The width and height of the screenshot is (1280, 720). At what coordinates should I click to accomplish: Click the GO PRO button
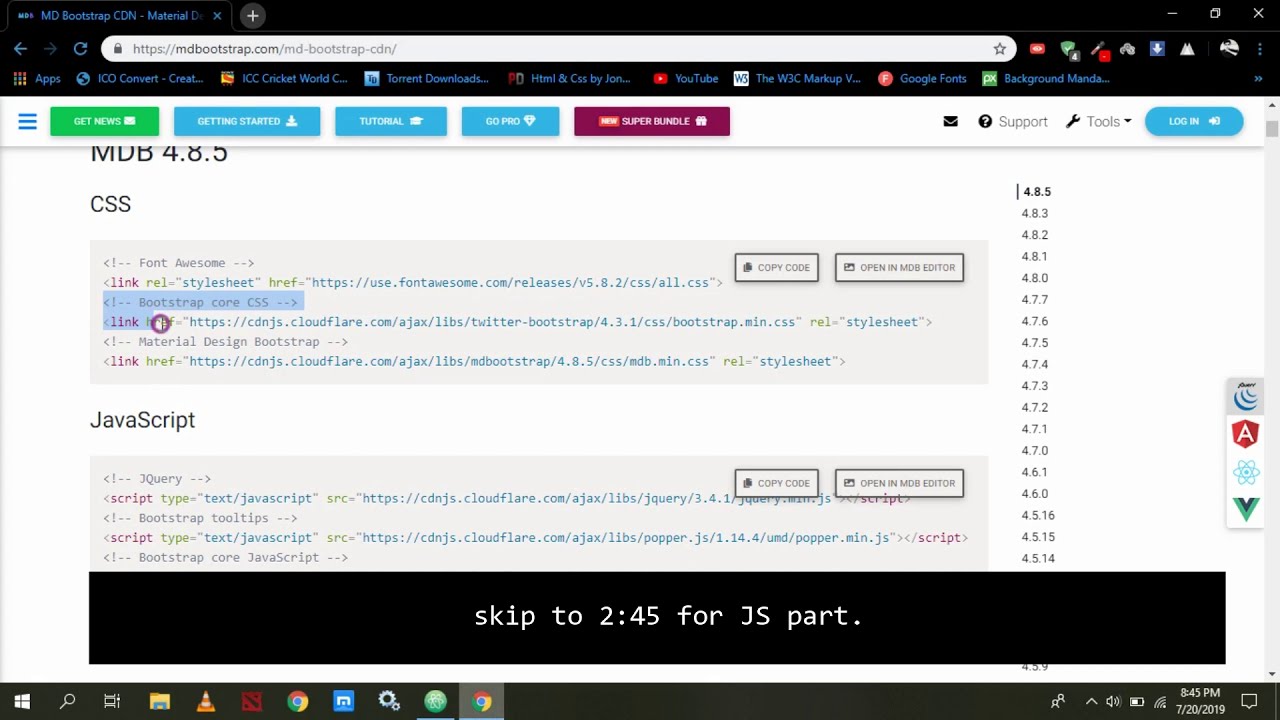(x=510, y=121)
